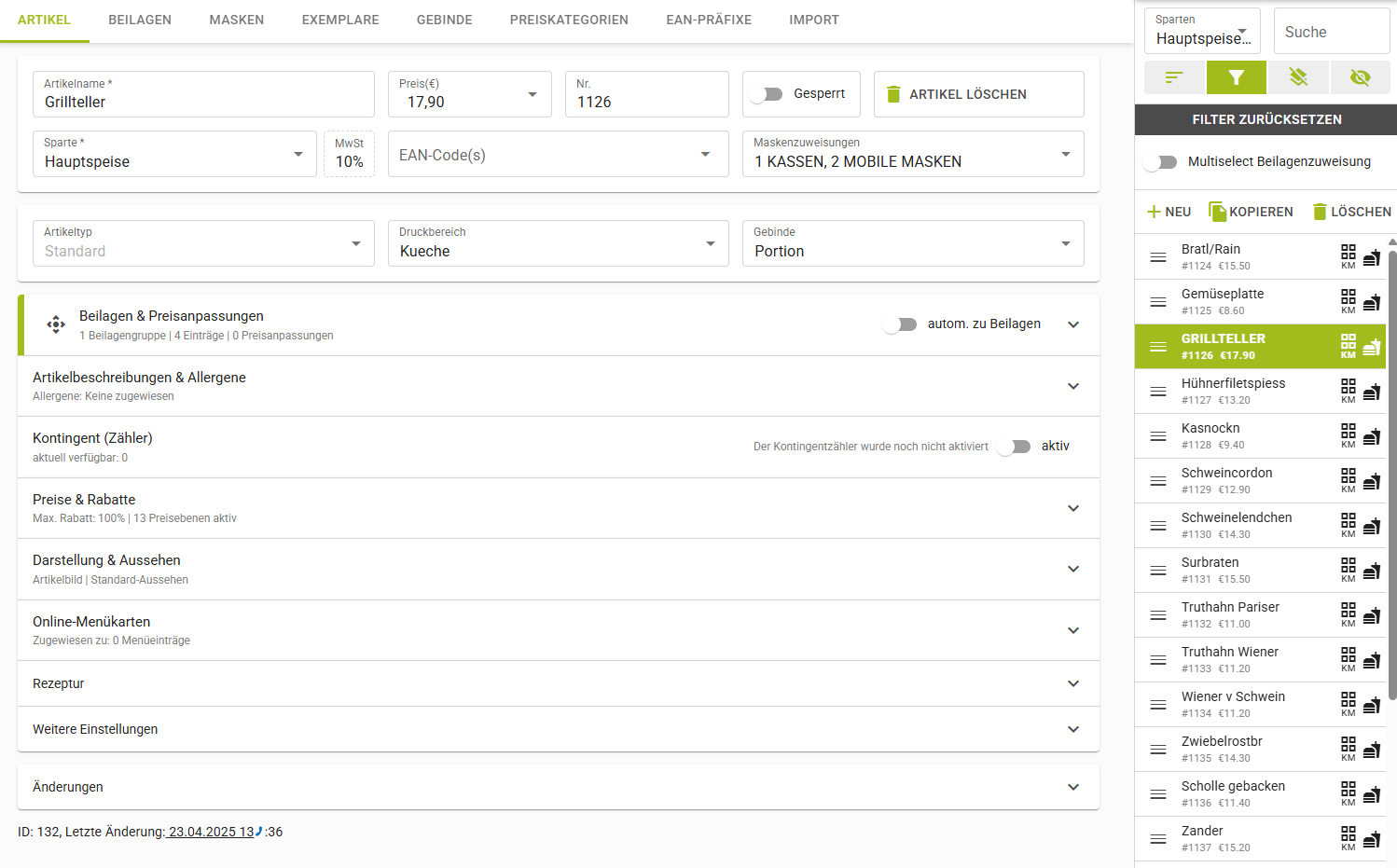
Task: Open the Maskenzuweisungen dropdown
Action: pyautogui.click(x=912, y=154)
